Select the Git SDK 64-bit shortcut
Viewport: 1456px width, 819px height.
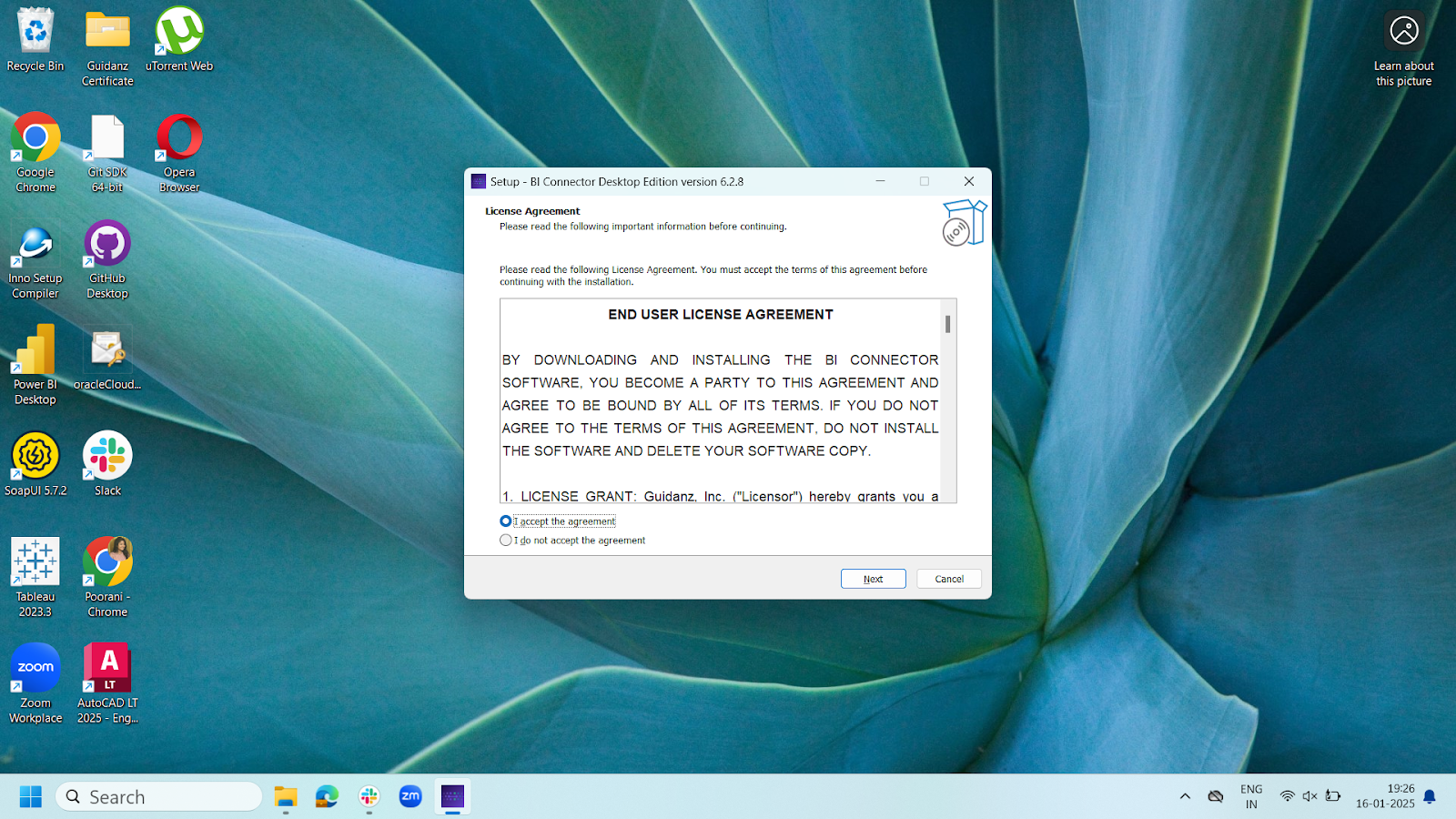(x=107, y=153)
